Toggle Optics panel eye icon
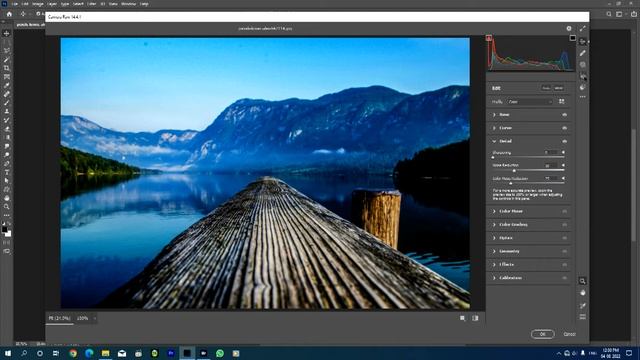The height and width of the screenshot is (360, 640). (x=564, y=238)
